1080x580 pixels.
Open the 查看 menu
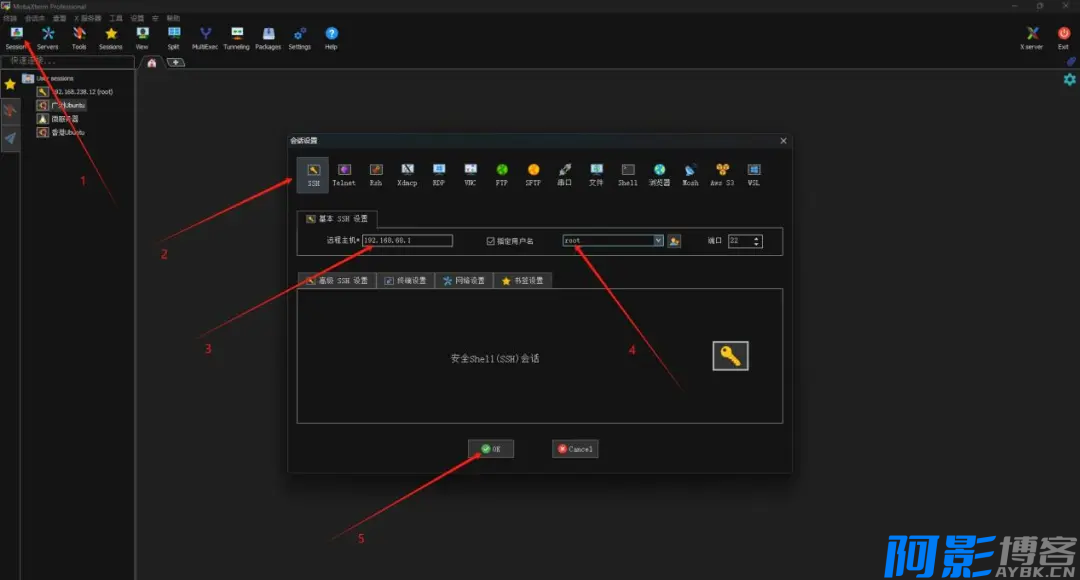coord(59,18)
